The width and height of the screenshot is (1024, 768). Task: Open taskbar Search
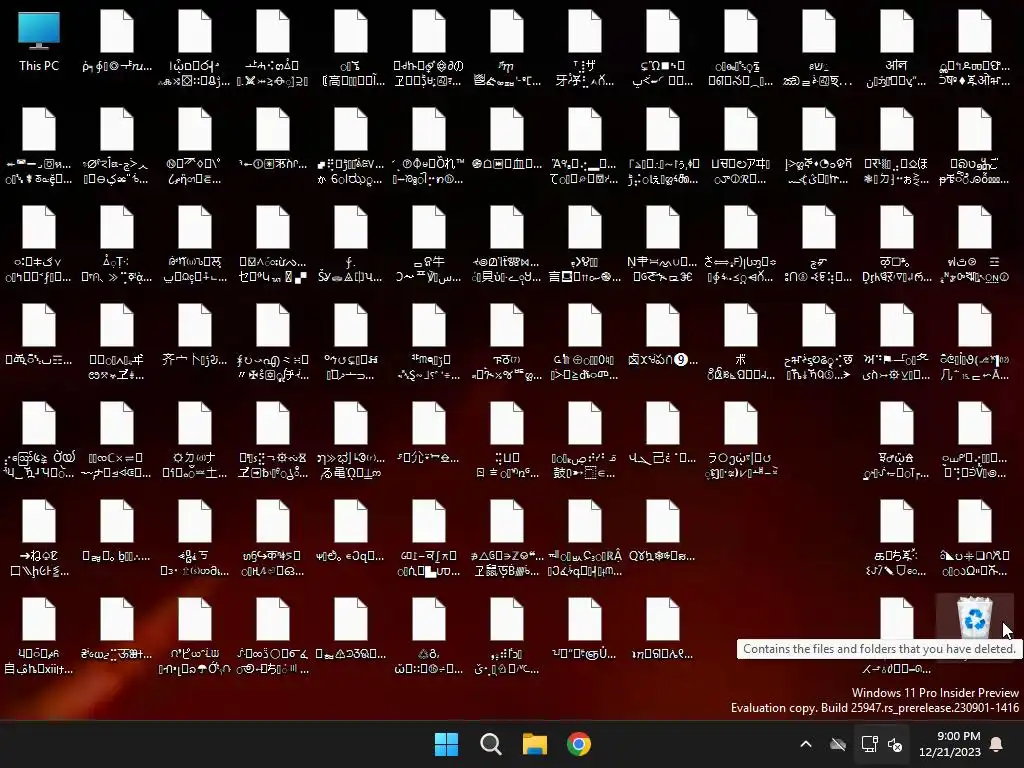490,744
